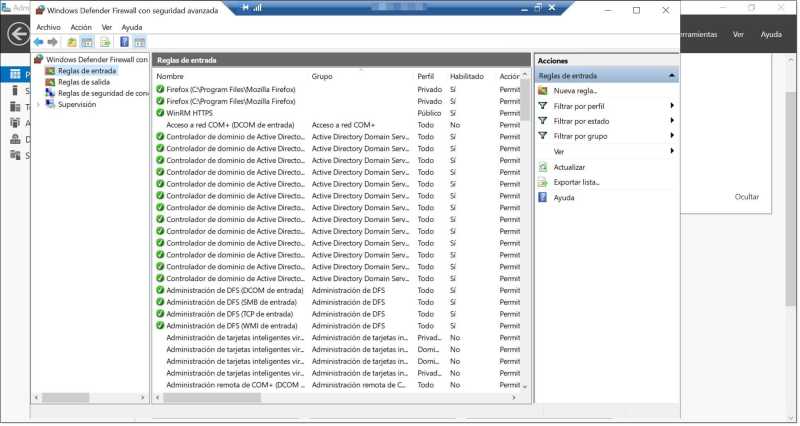Open Herramientas menu in Server Manager
This screenshot has height=426, width=800.
pos(698,34)
